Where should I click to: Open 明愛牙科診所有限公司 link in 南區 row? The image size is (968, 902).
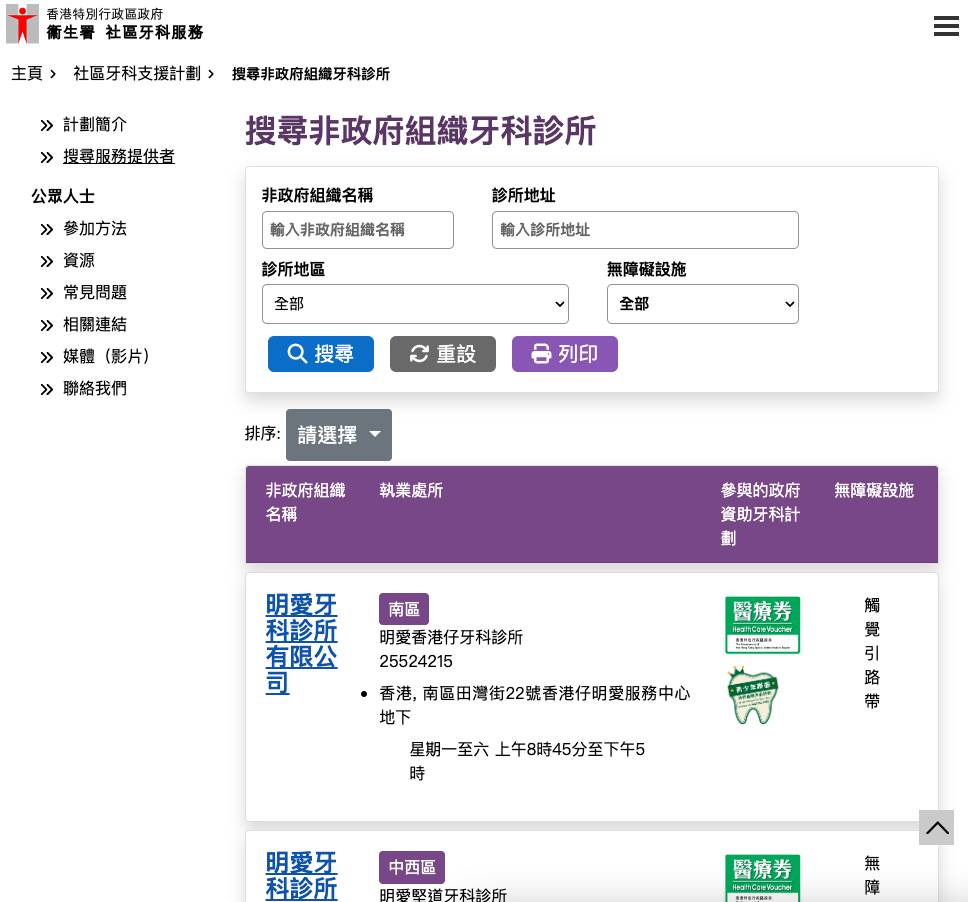pyautogui.click(x=301, y=644)
